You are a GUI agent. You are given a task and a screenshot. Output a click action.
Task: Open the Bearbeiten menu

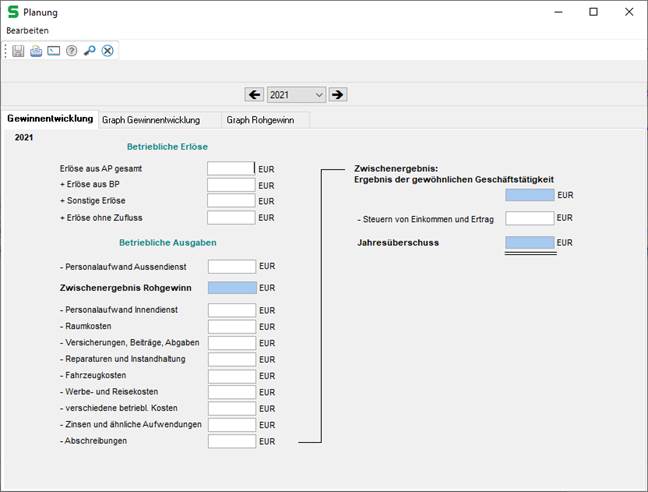tap(27, 31)
